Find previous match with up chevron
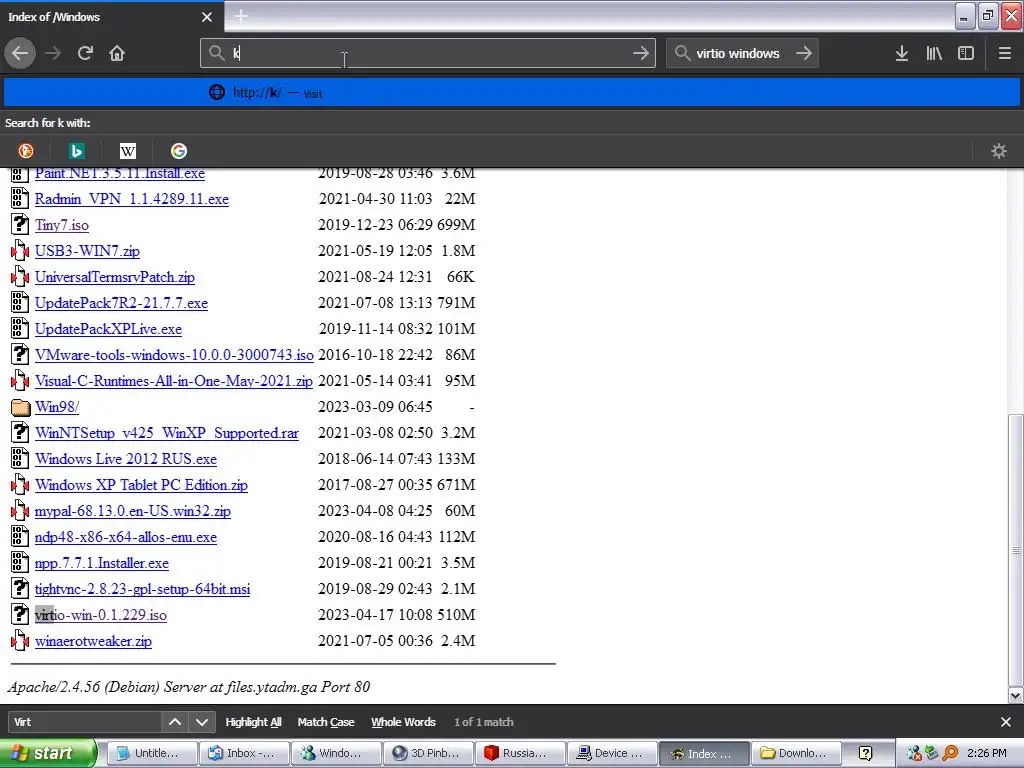This screenshot has height=768, width=1024. [x=175, y=722]
